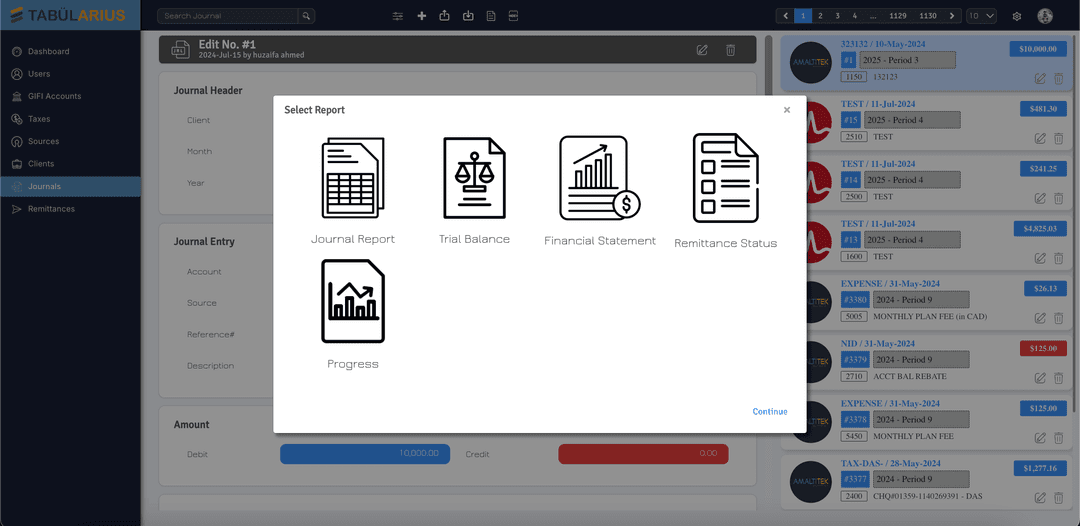Delete the TAX-DAS entry #3377
1080x526 pixels.
point(1059,498)
